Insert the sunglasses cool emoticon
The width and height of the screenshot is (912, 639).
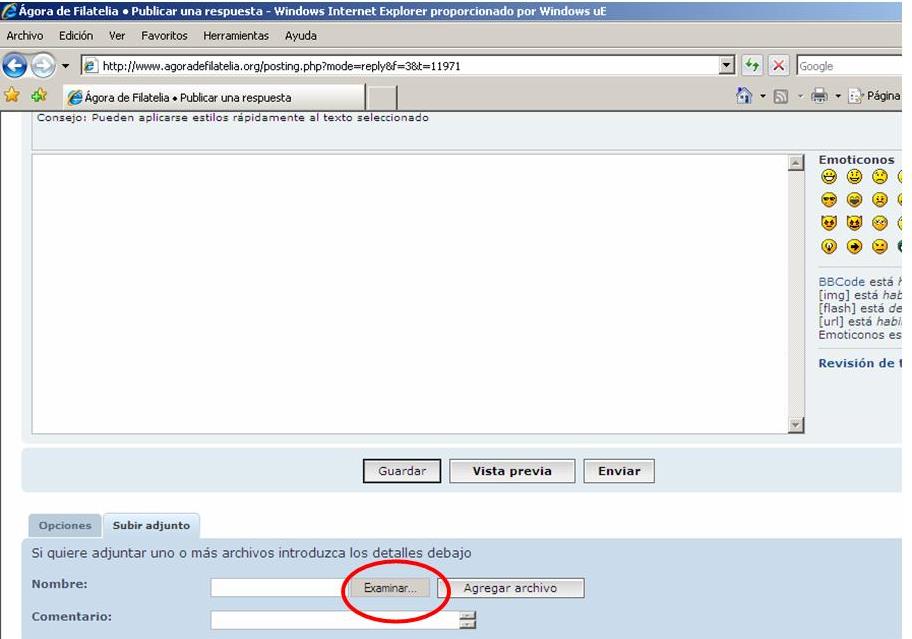(x=829, y=200)
